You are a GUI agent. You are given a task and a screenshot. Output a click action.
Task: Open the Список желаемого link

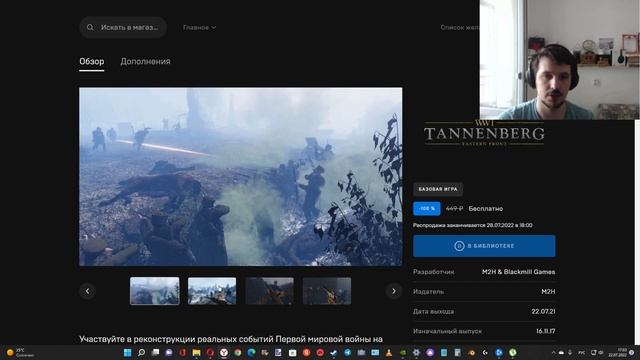tap(460, 27)
